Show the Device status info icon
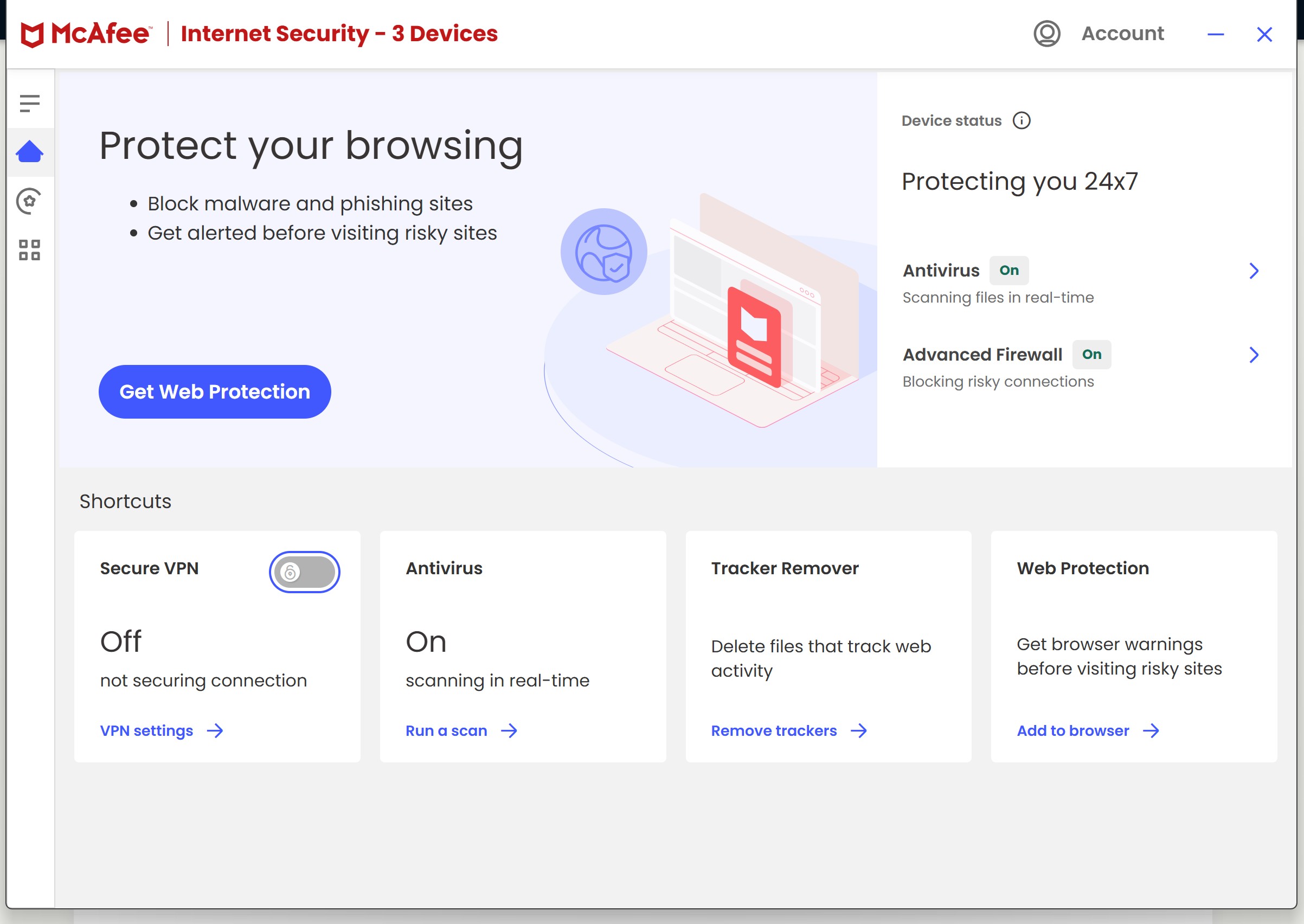 pos(1022,120)
